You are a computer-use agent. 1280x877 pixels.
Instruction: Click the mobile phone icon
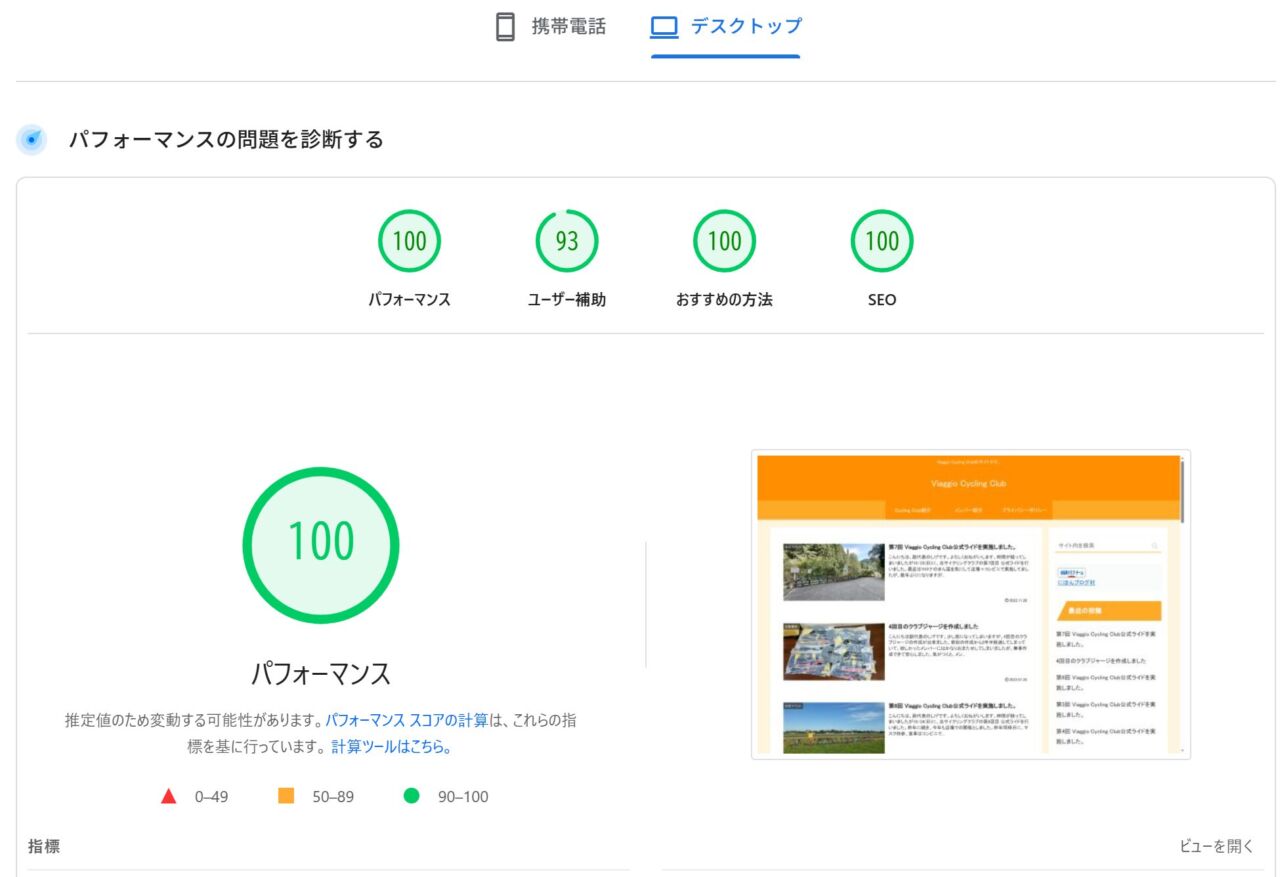(x=505, y=27)
